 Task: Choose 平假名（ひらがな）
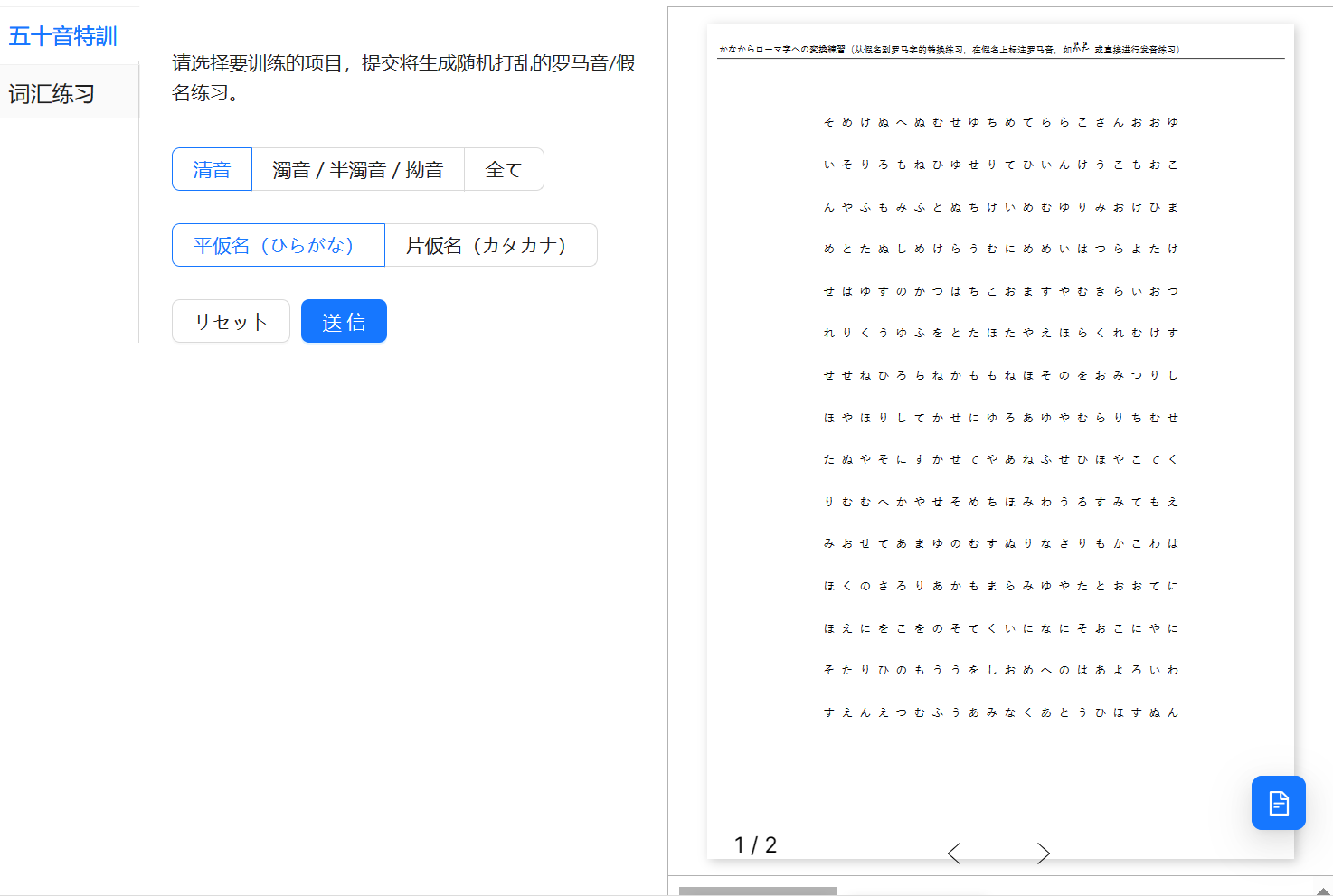pos(279,245)
